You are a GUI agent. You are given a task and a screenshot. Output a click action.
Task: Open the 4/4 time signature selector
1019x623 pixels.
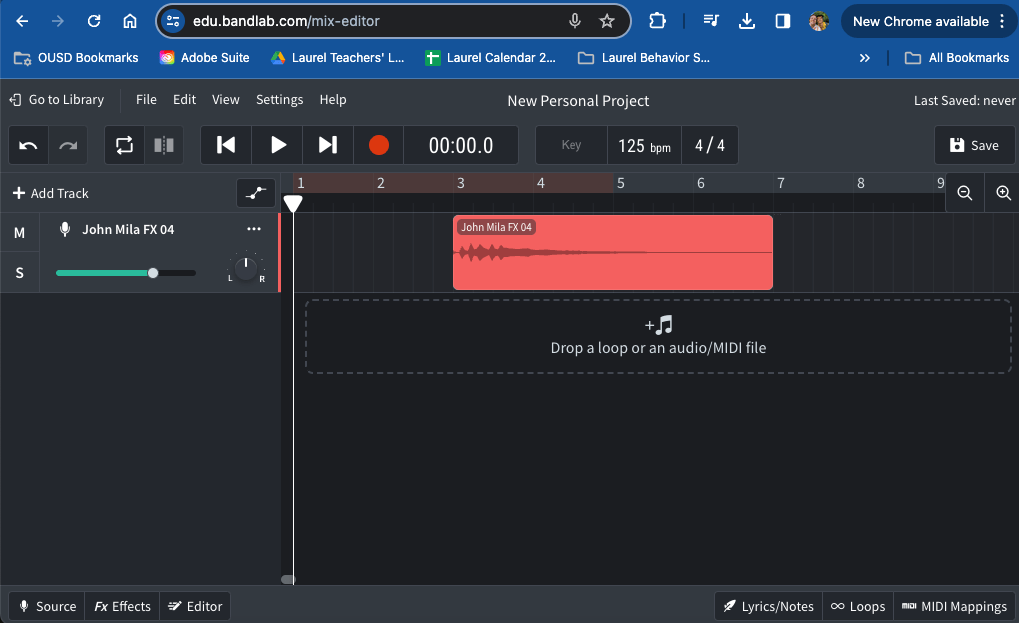click(x=710, y=145)
